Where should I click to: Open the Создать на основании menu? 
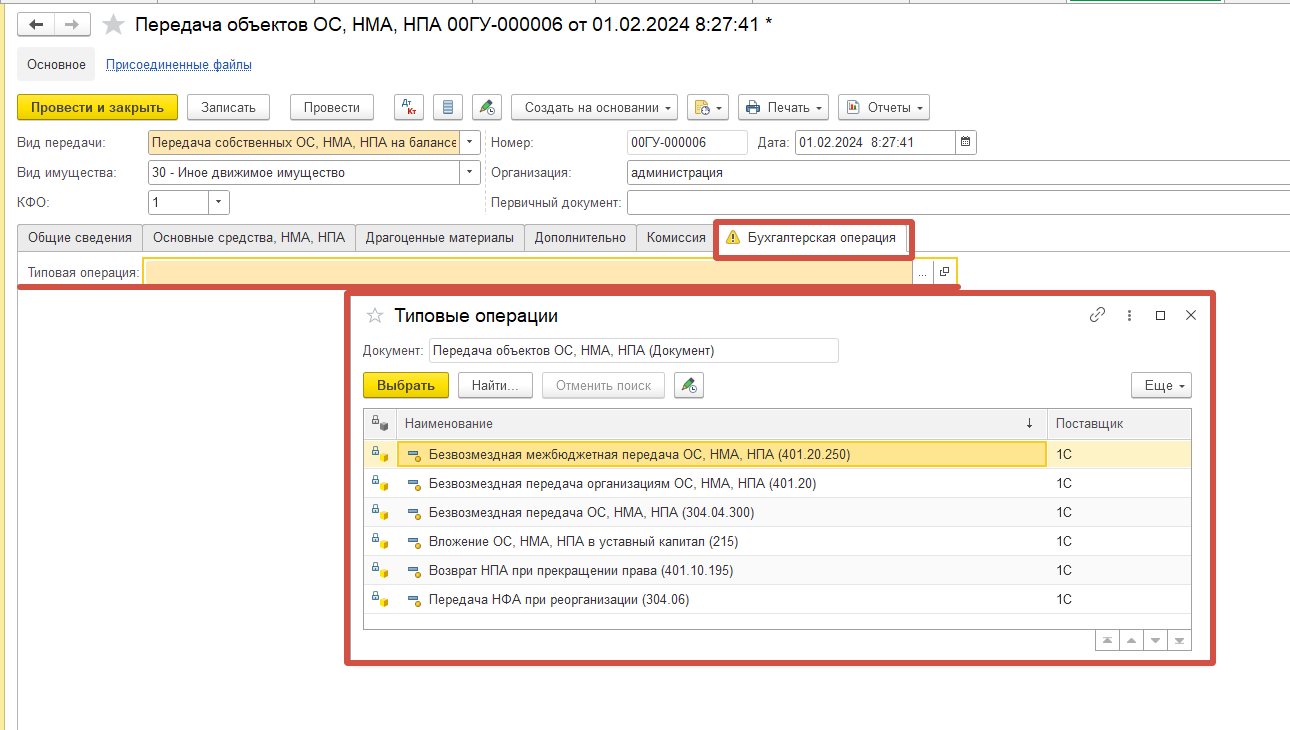[594, 107]
